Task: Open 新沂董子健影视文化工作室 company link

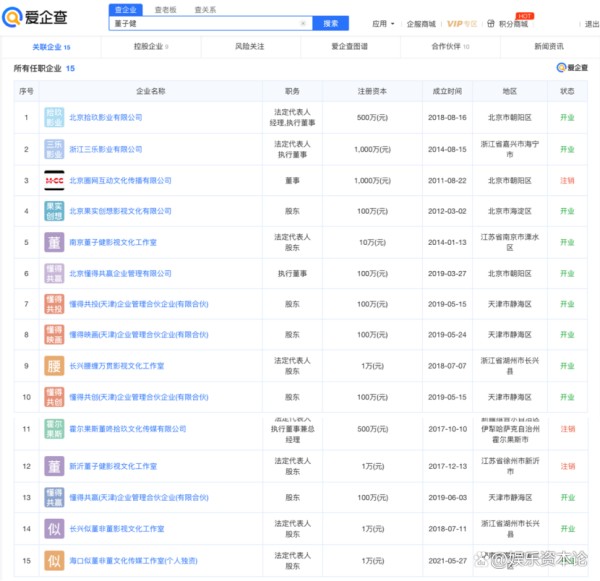Action: [113, 466]
